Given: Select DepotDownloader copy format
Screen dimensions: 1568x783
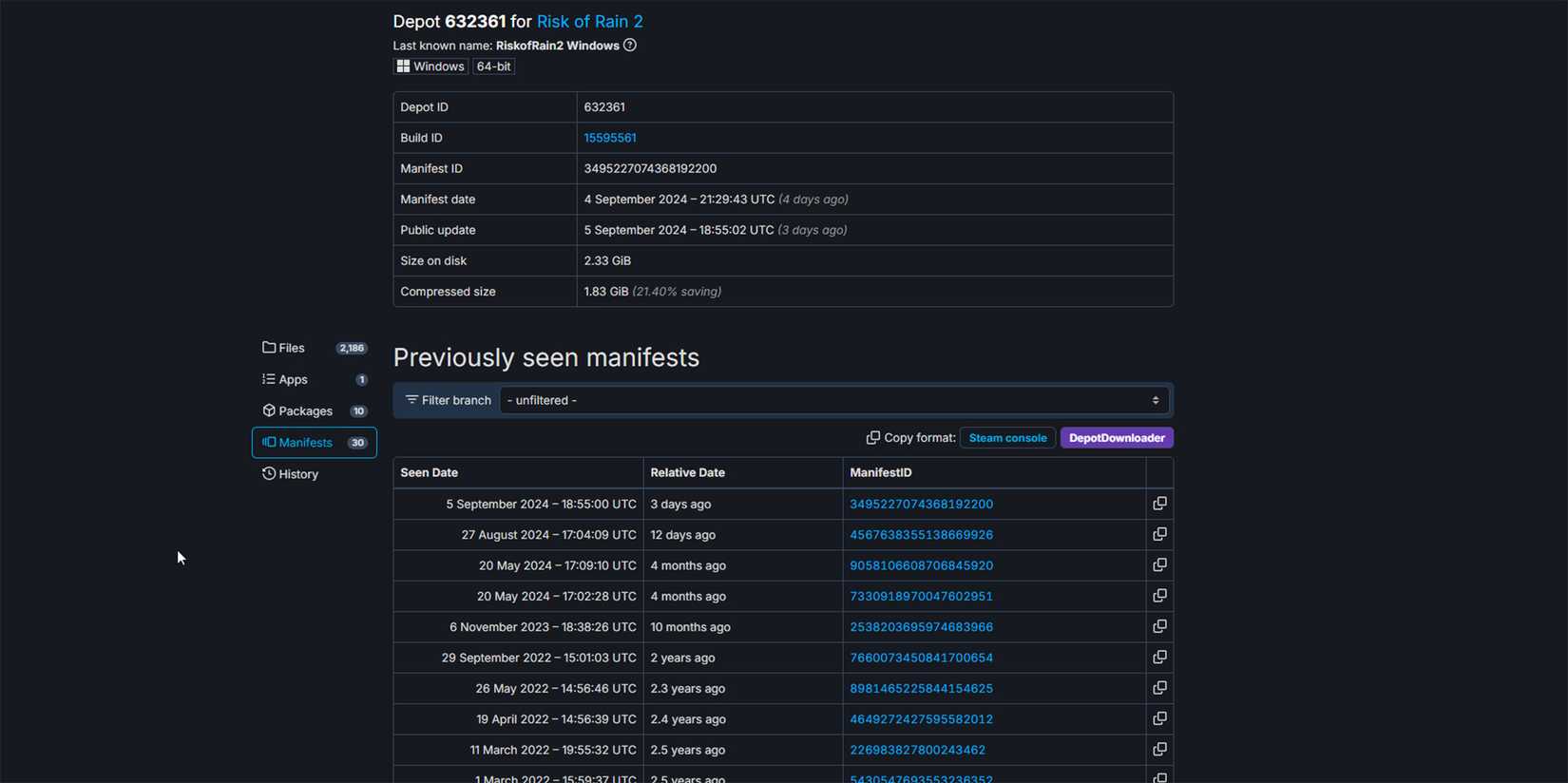Looking at the screenshot, I should 1116,438.
